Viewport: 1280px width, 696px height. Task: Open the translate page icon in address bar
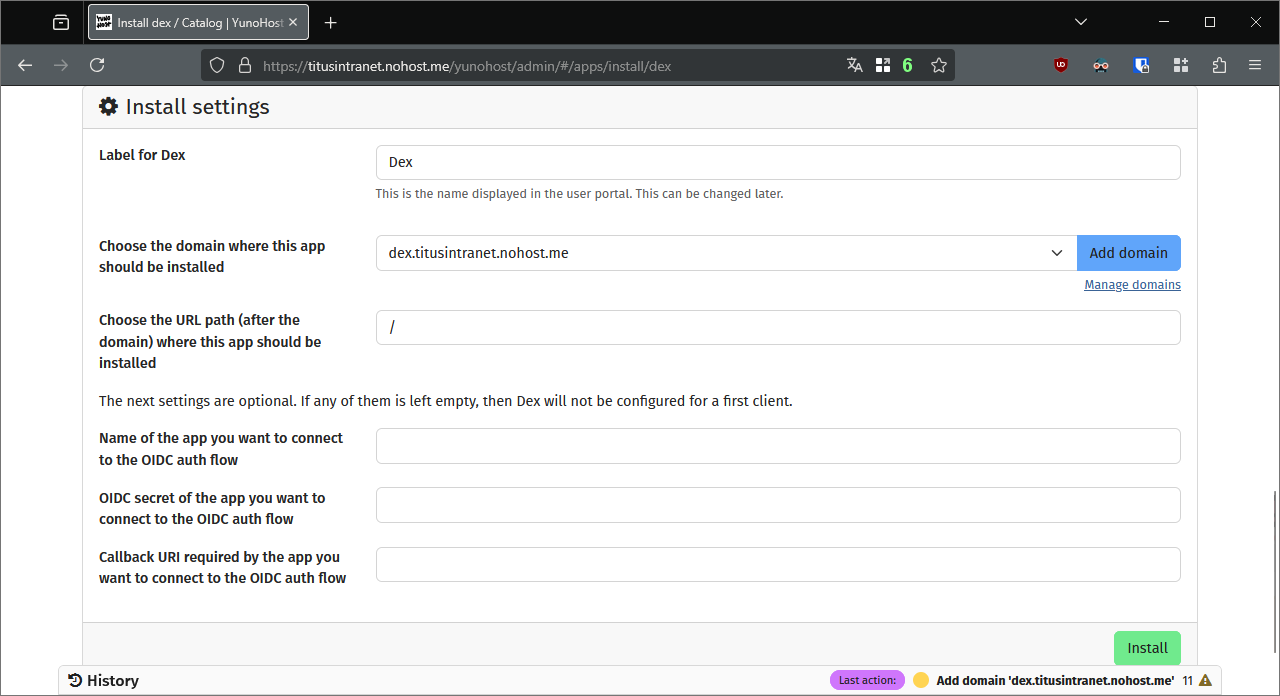pos(854,65)
